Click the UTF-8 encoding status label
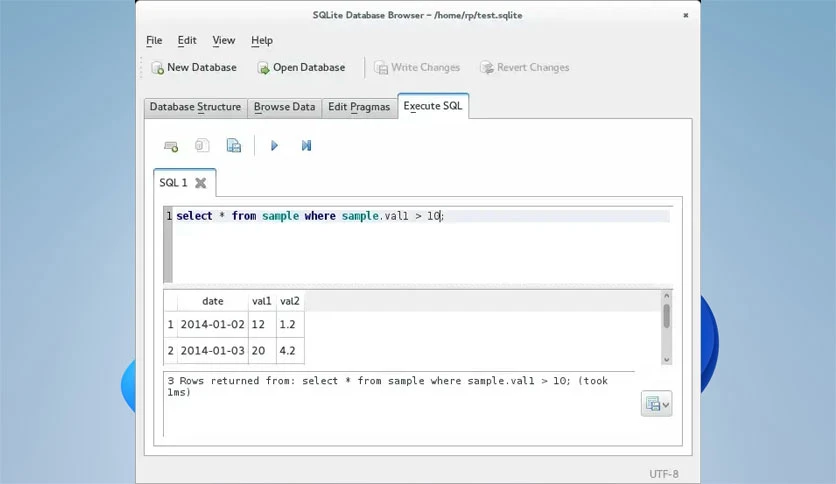This screenshot has height=484, width=836. click(x=664, y=474)
